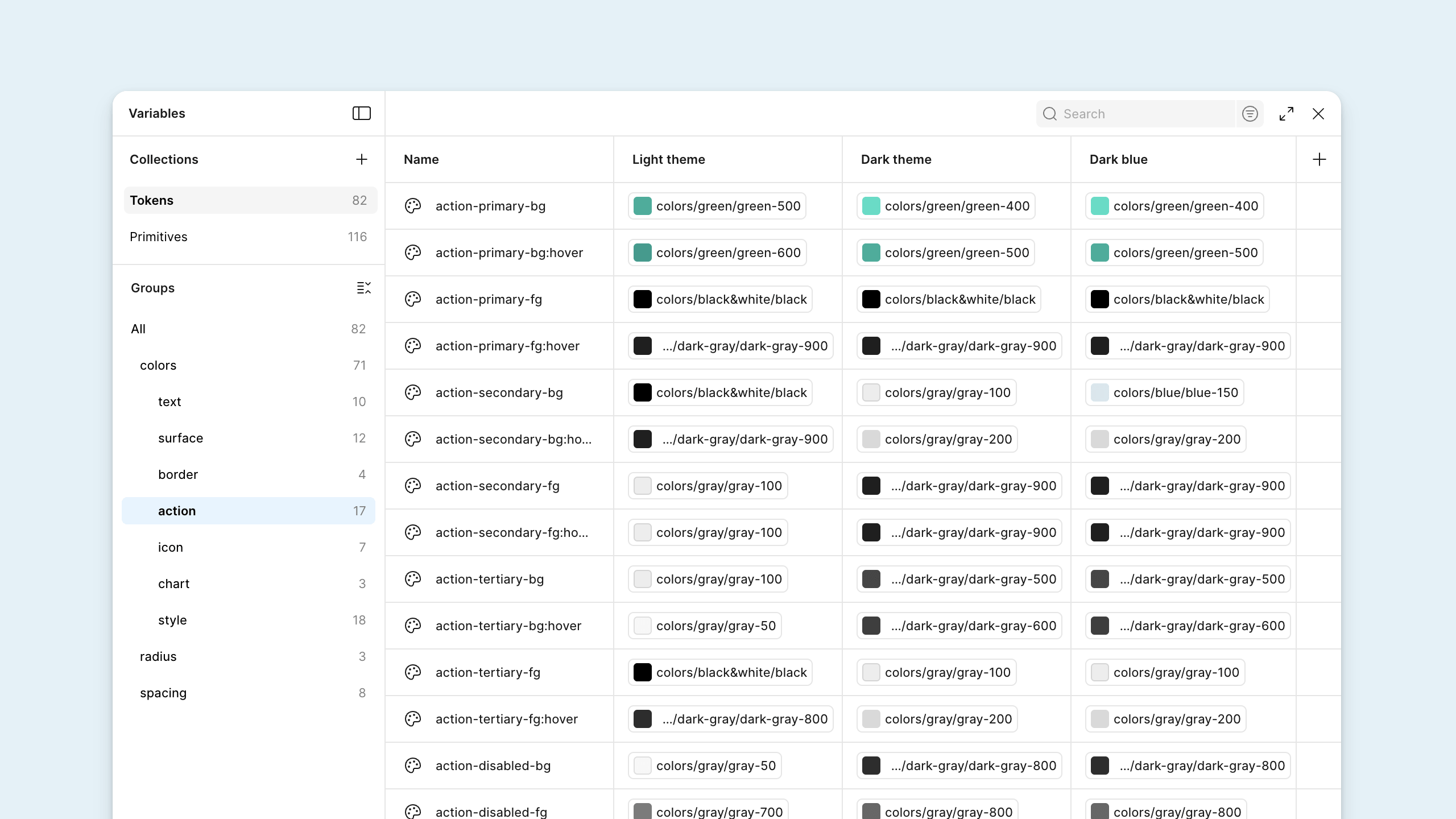Open the chart group
The height and width of the screenshot is (819, 1456).
pyautogui.click(x=173, y=583)
